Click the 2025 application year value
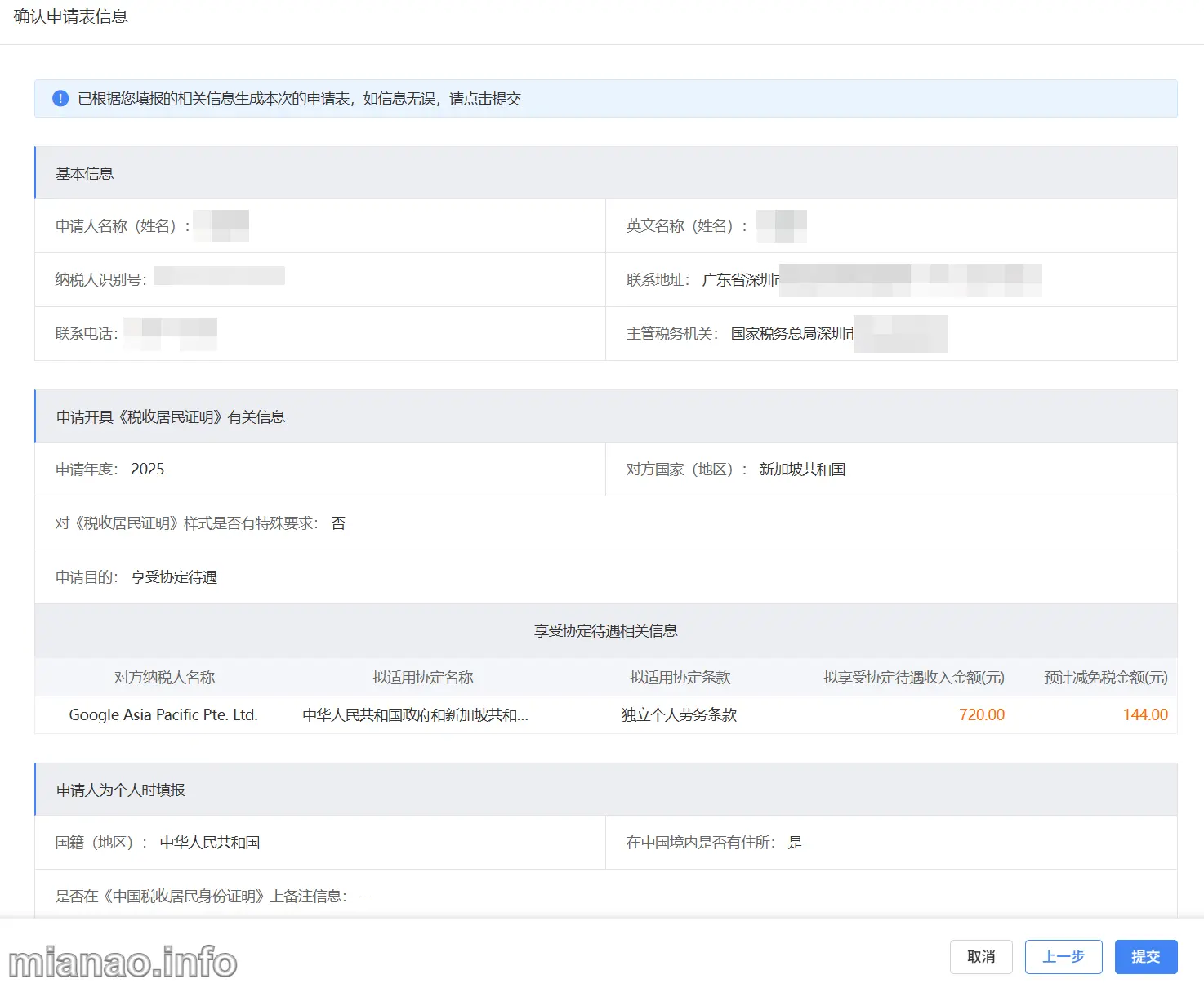Screen dimensions: 1204x988 [148, 470]
